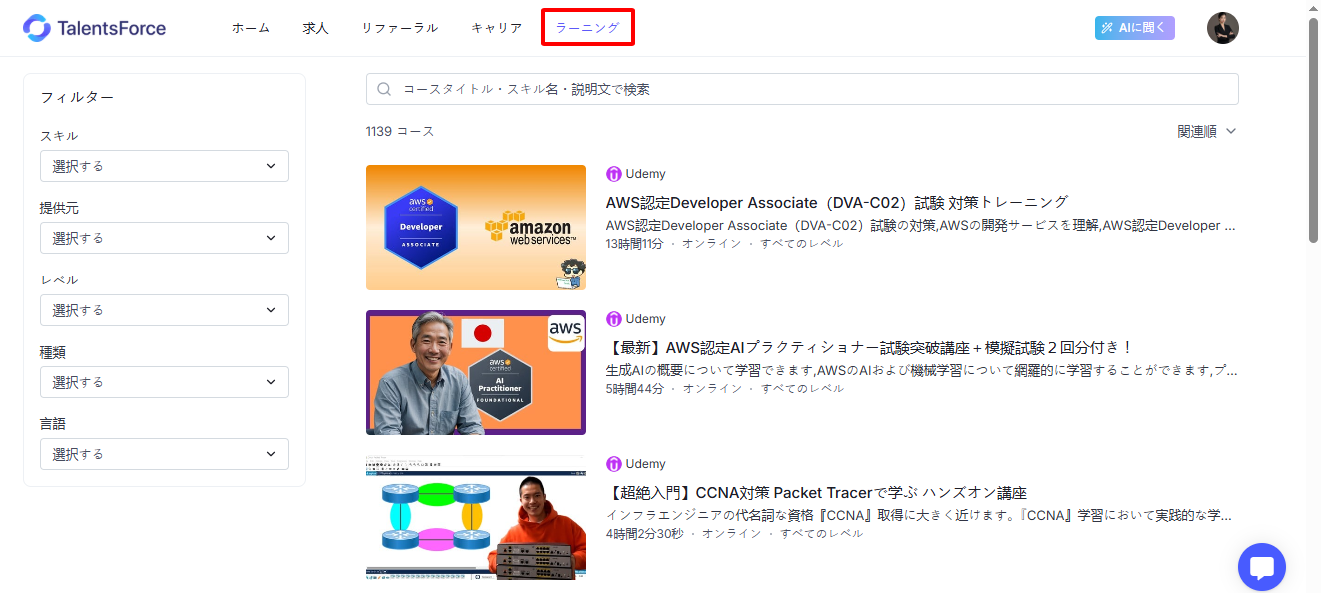This screenshot has width=1321, height=593.
Task: Open CCNA対策 Packet Tracer course title
Action: tap(817, 493)
